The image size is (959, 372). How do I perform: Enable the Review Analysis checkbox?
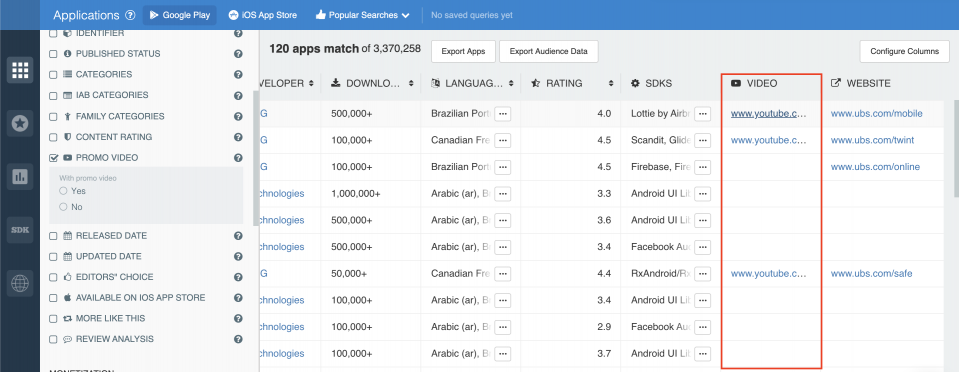click(x=53, y=340)
